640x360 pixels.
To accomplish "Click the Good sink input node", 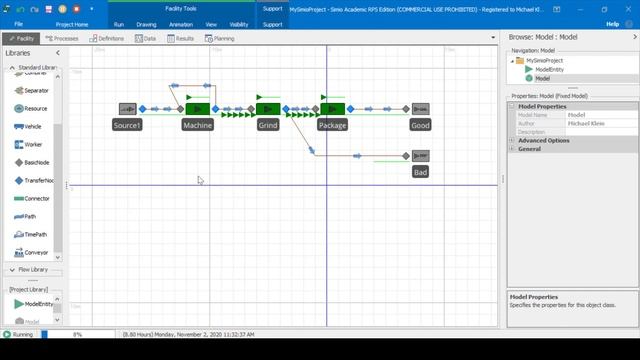I will (x=406, y=109).
